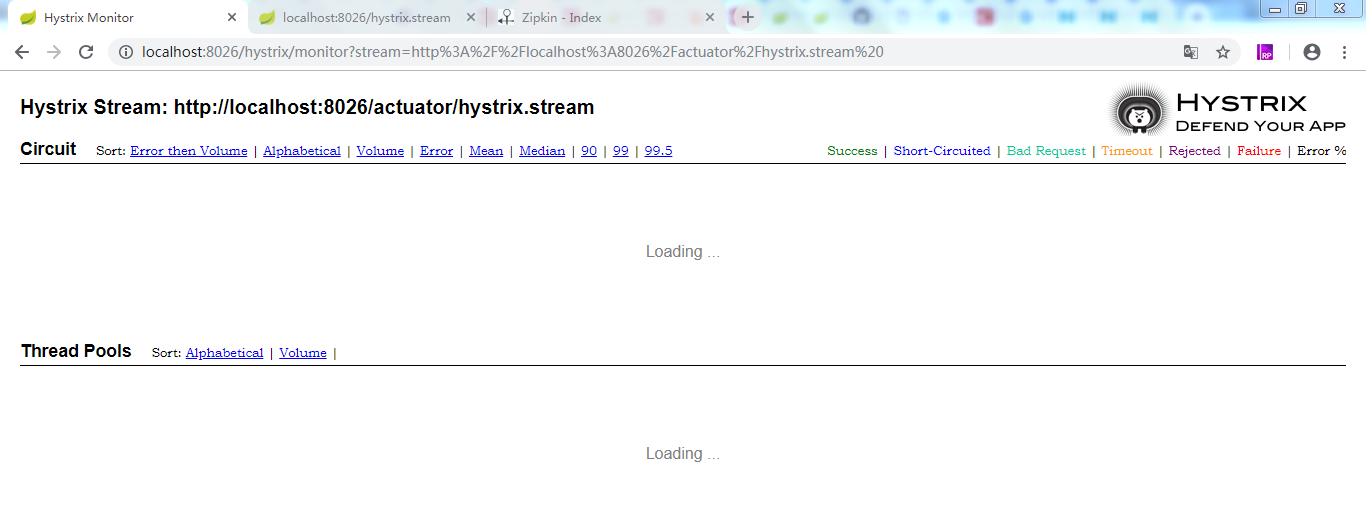This screenshot has height=532, width=1366.
Task: Open the purple RP extension icon
Action: 1266,52
